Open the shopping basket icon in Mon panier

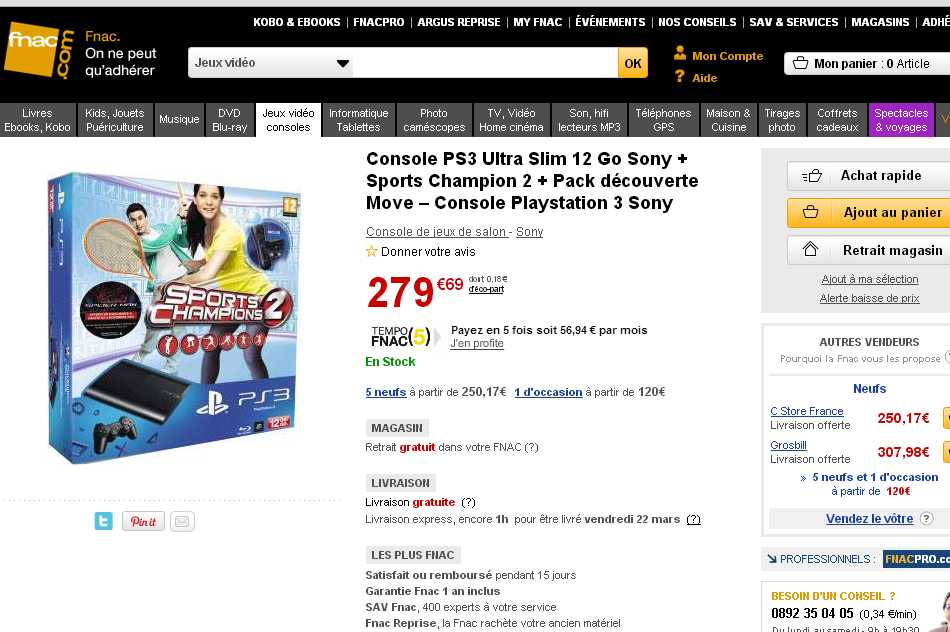[x=800, y=63]
